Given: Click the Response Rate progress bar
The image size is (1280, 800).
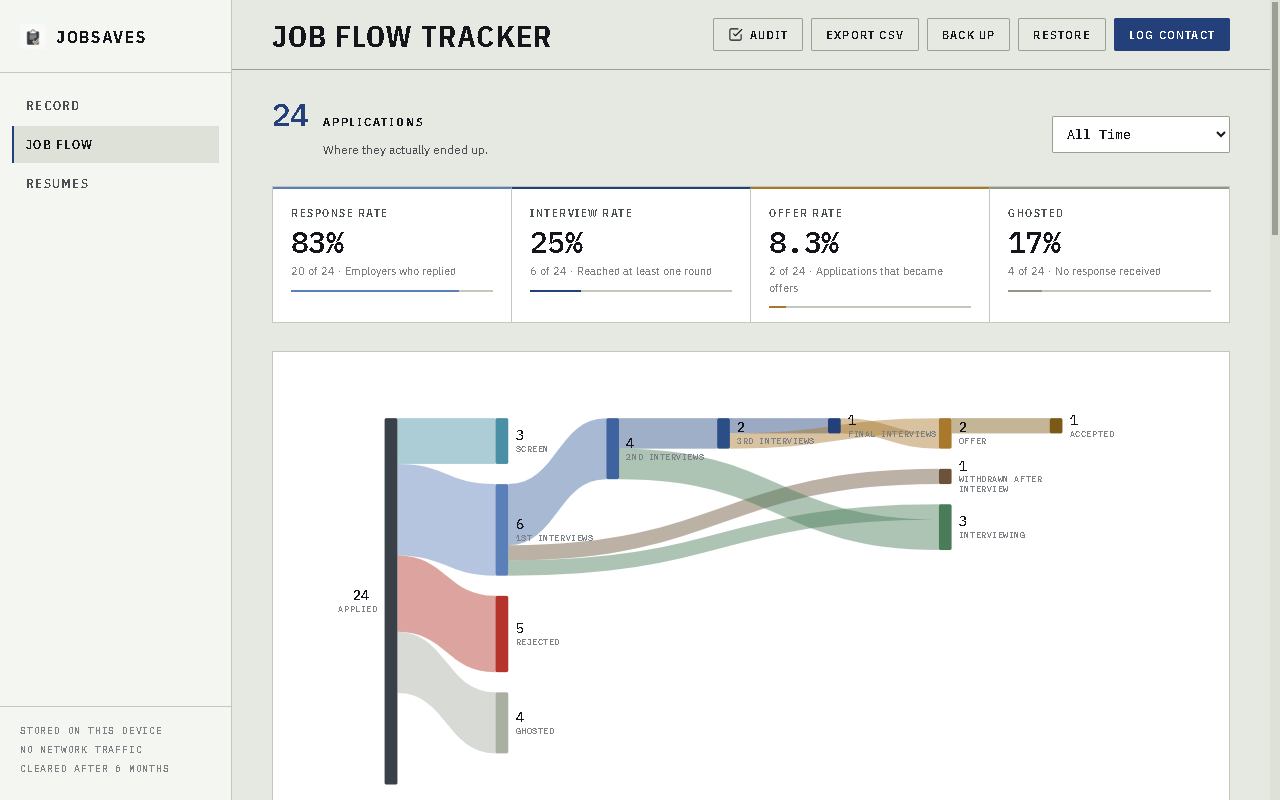Looking at the screenshot, I should pyautogui.click(x=392, y=291).
